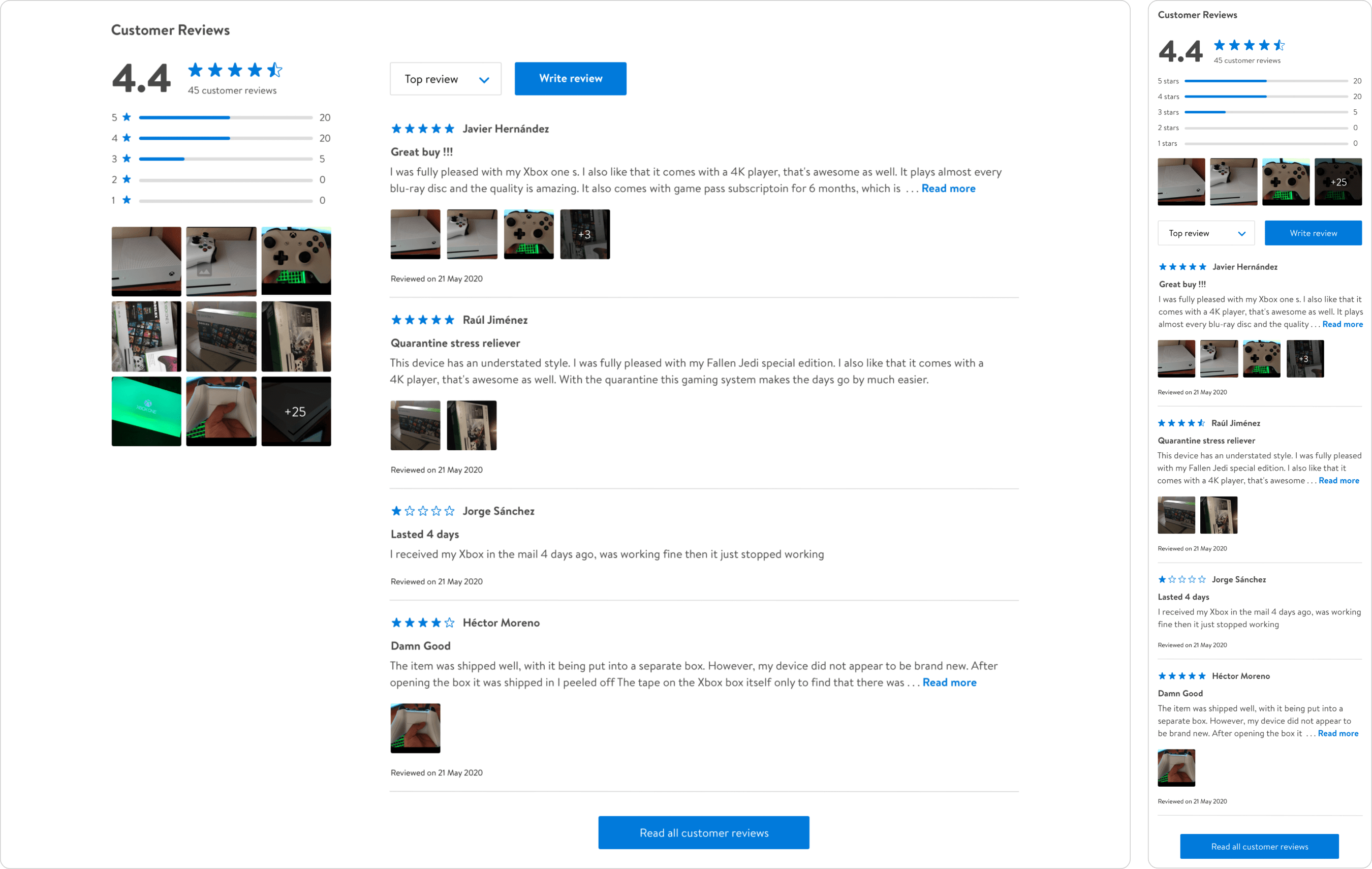Viewport: 1372px width, 869px height.
Task: Click the desktop Write review button
Action: [x=570, y=79]
